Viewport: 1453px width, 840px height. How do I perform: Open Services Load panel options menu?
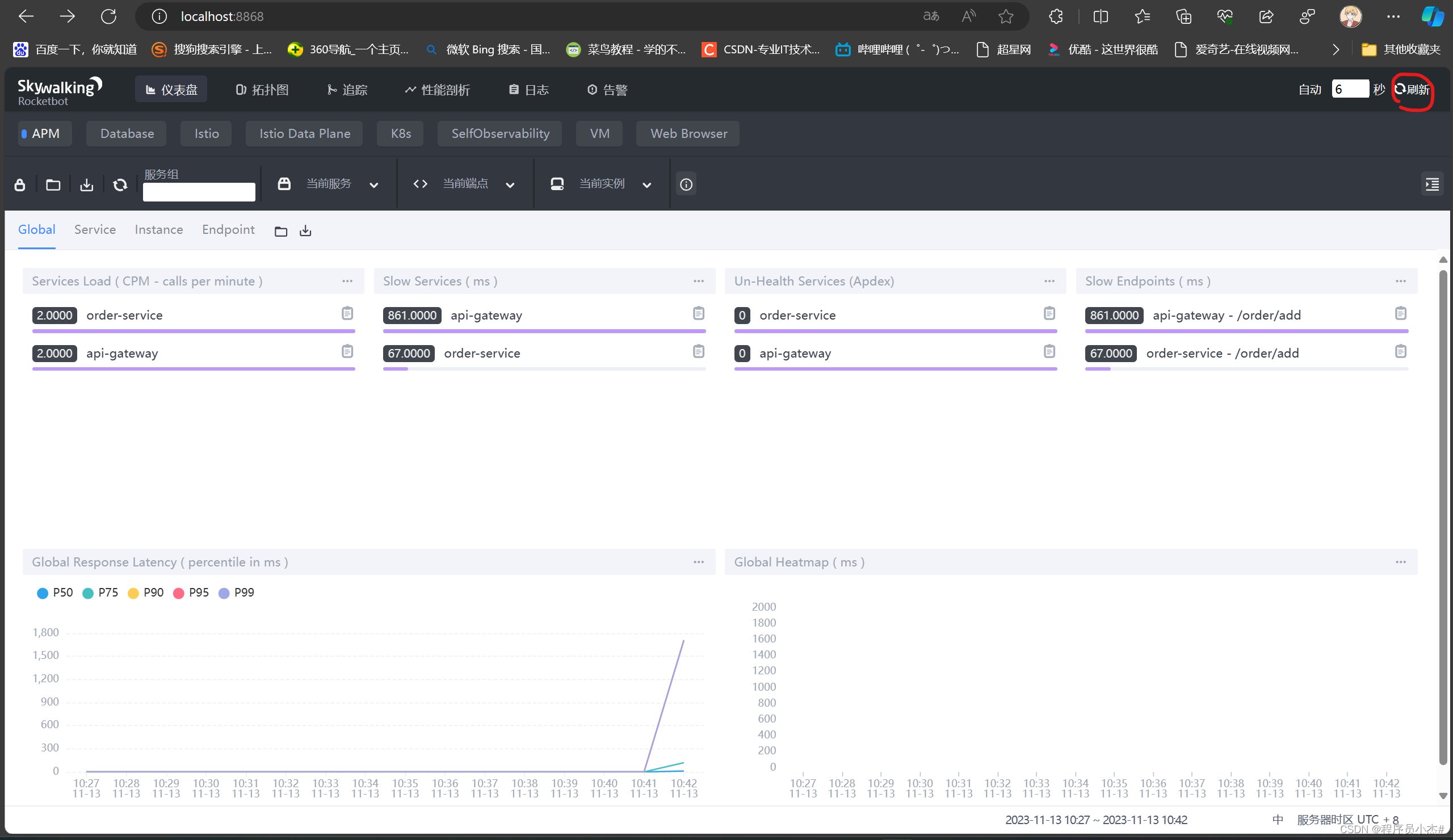tap(347, 281)
